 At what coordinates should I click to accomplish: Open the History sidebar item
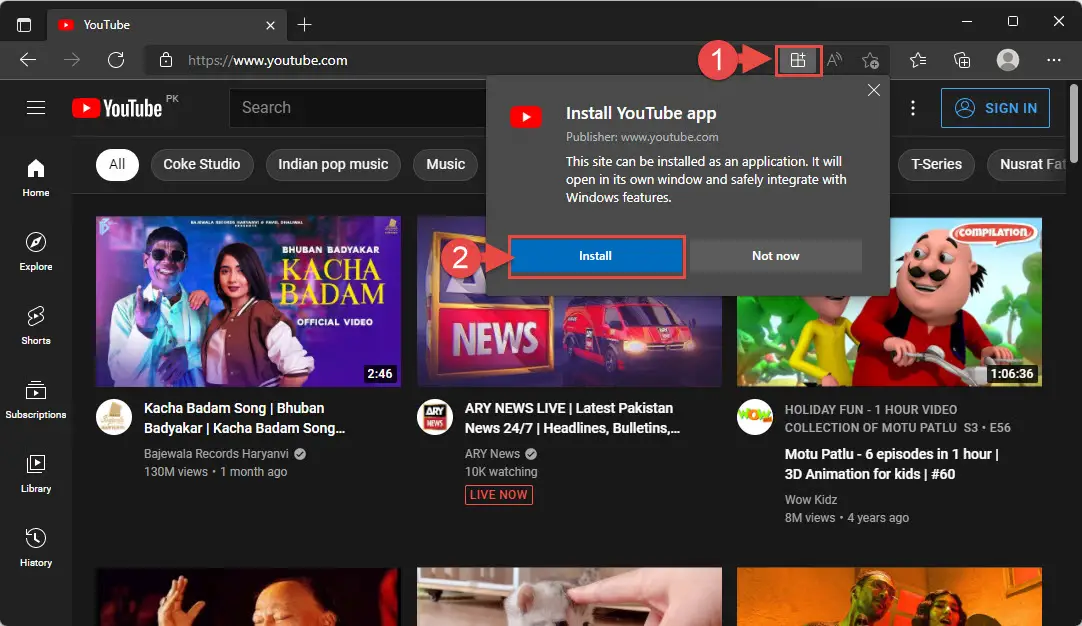36,547
